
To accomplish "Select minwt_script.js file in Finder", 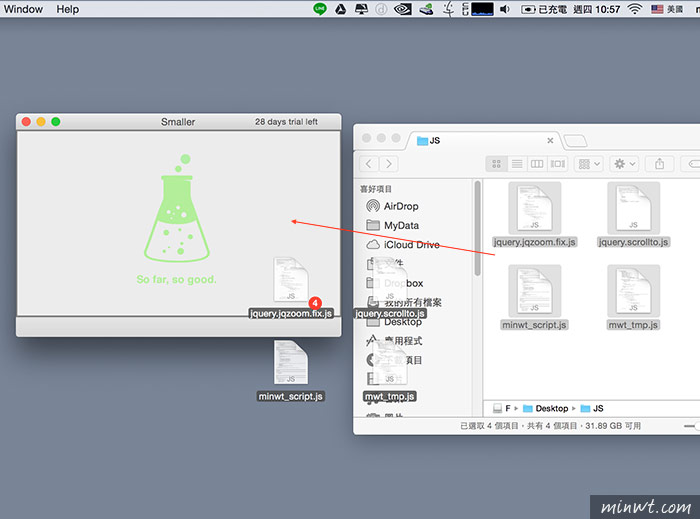I will [534, 291].
